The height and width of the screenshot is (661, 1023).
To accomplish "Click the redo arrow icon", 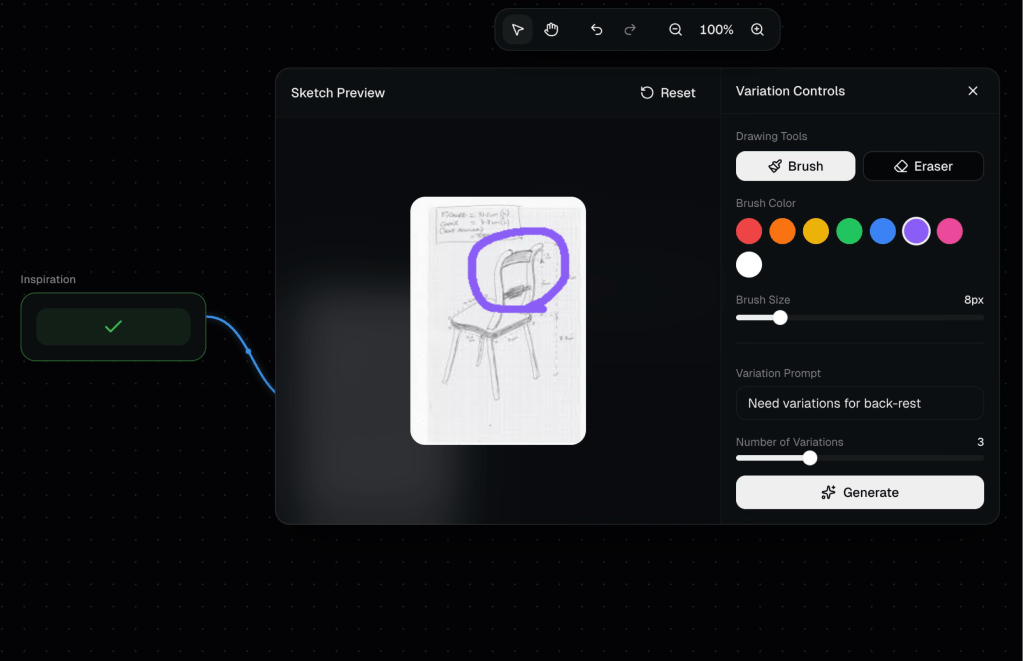I will (630, 30).
